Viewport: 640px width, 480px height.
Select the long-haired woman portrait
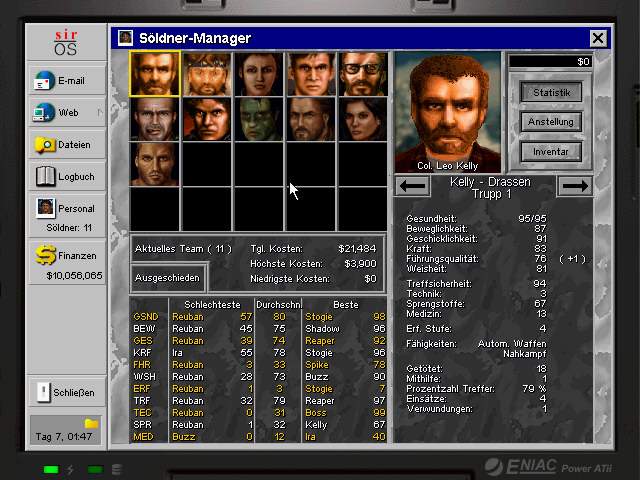pos(363,119)
